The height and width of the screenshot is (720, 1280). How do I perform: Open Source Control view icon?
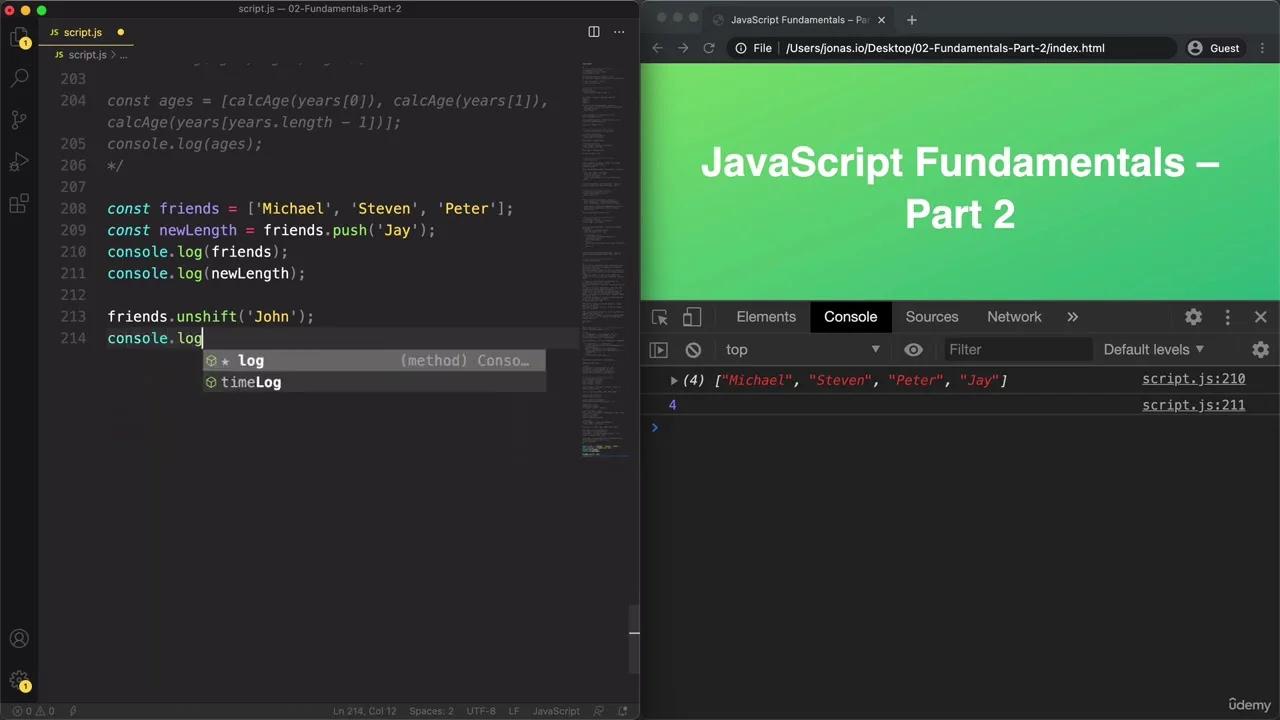click(x=19, y=120)
